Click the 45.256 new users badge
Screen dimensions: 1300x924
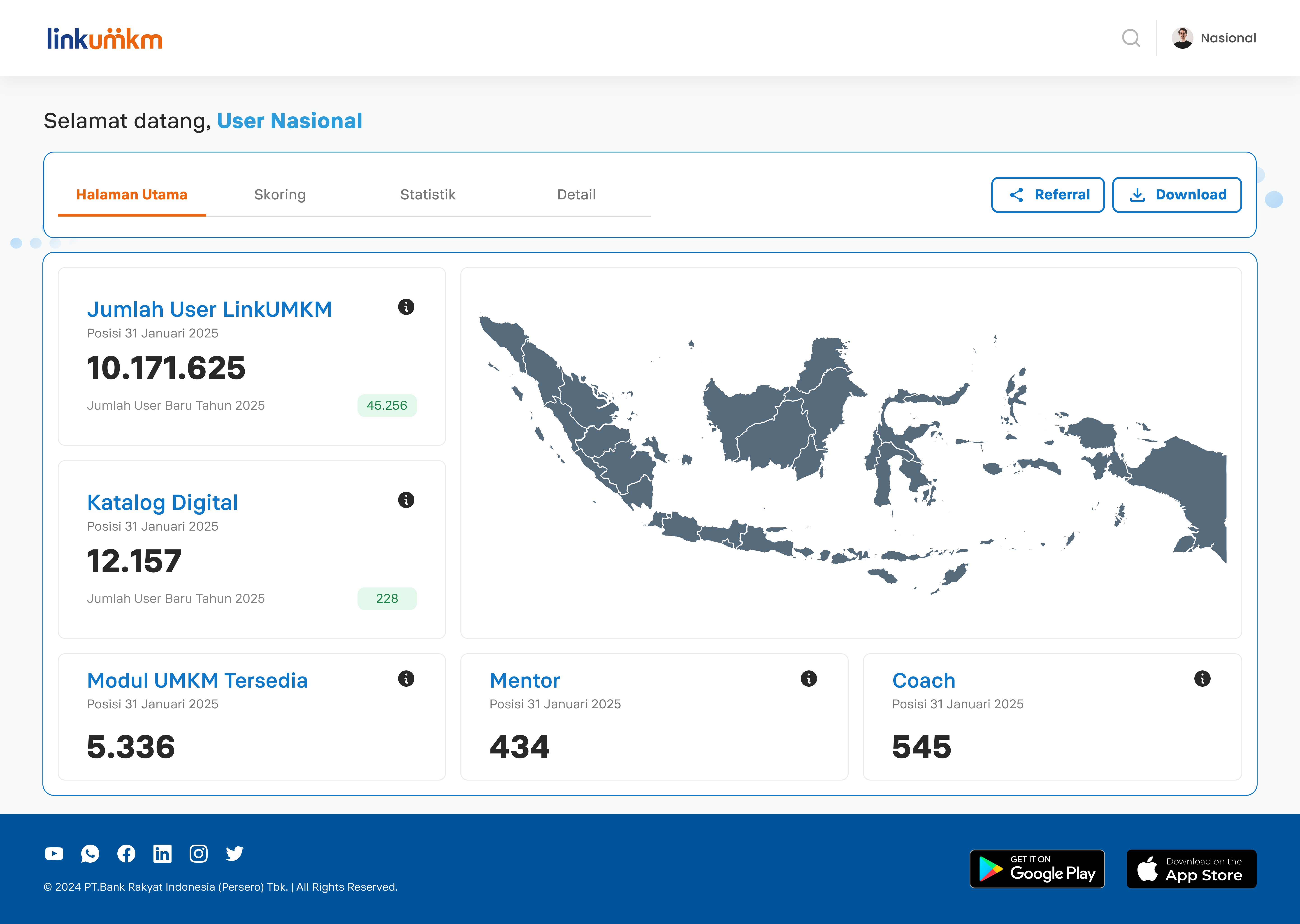(x=387, y=405)
